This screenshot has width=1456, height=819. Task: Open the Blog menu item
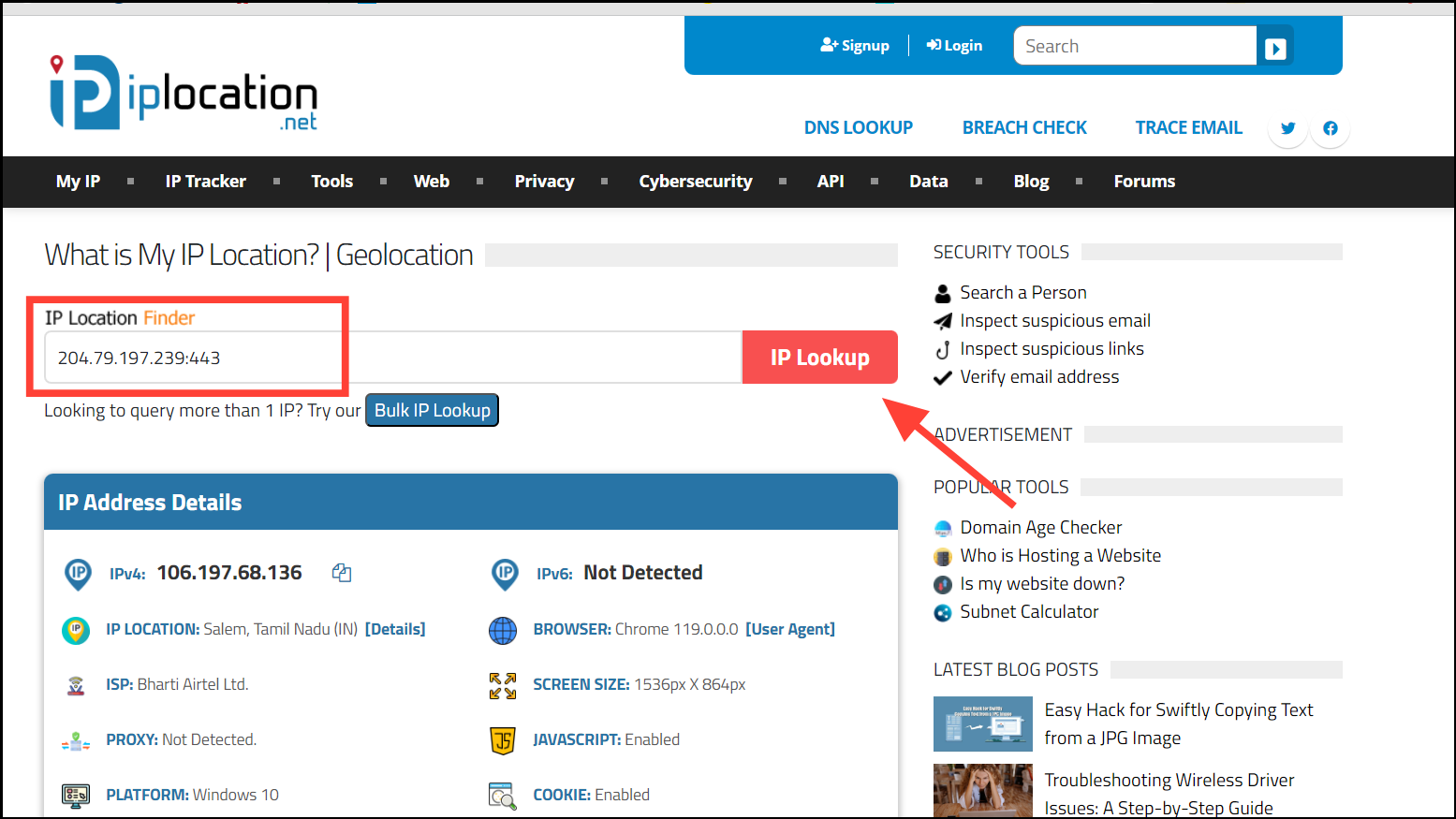point(1031,182)
